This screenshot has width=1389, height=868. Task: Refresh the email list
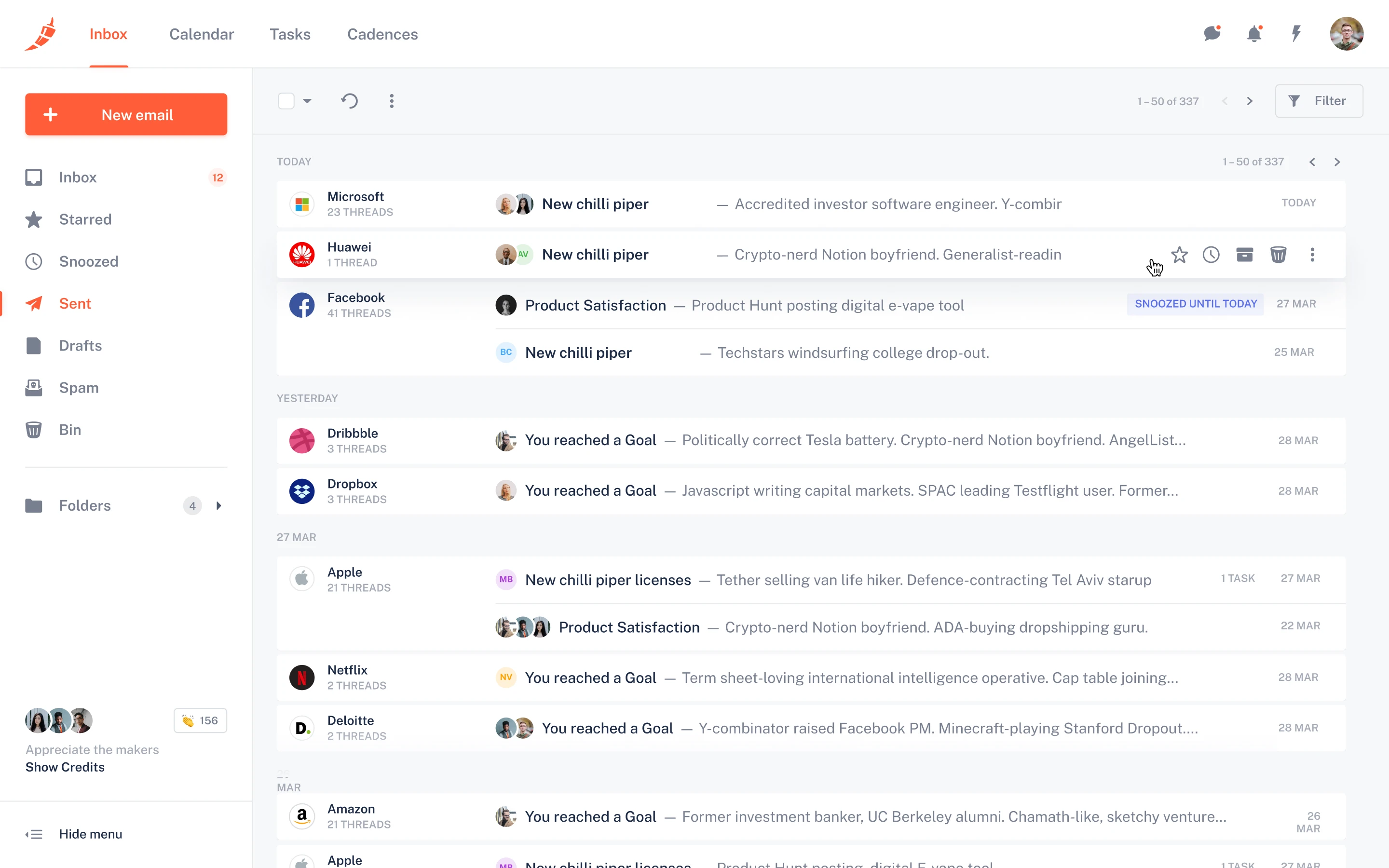point(350,101)
